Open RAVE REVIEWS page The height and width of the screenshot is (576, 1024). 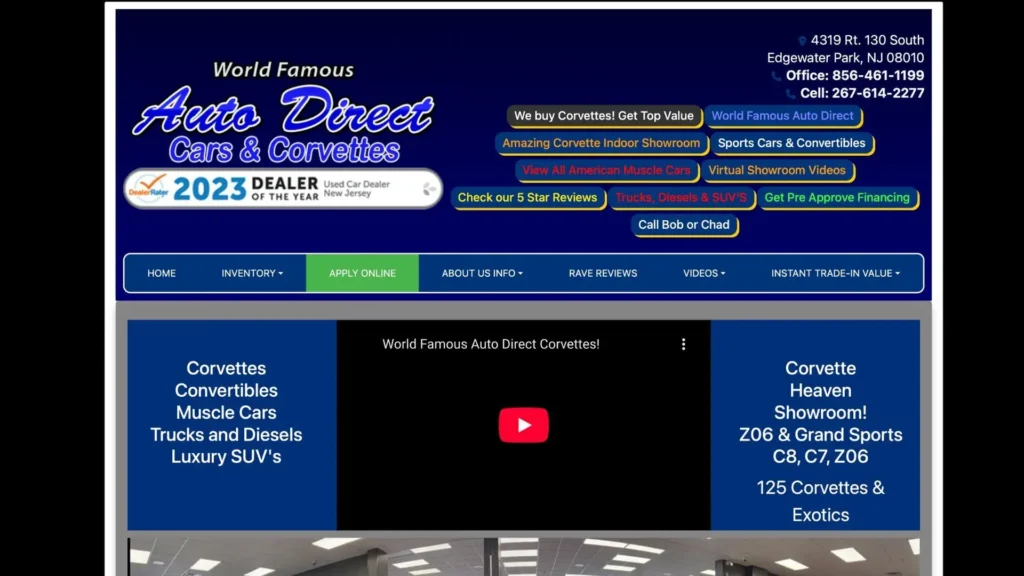(x=603, y=273)
